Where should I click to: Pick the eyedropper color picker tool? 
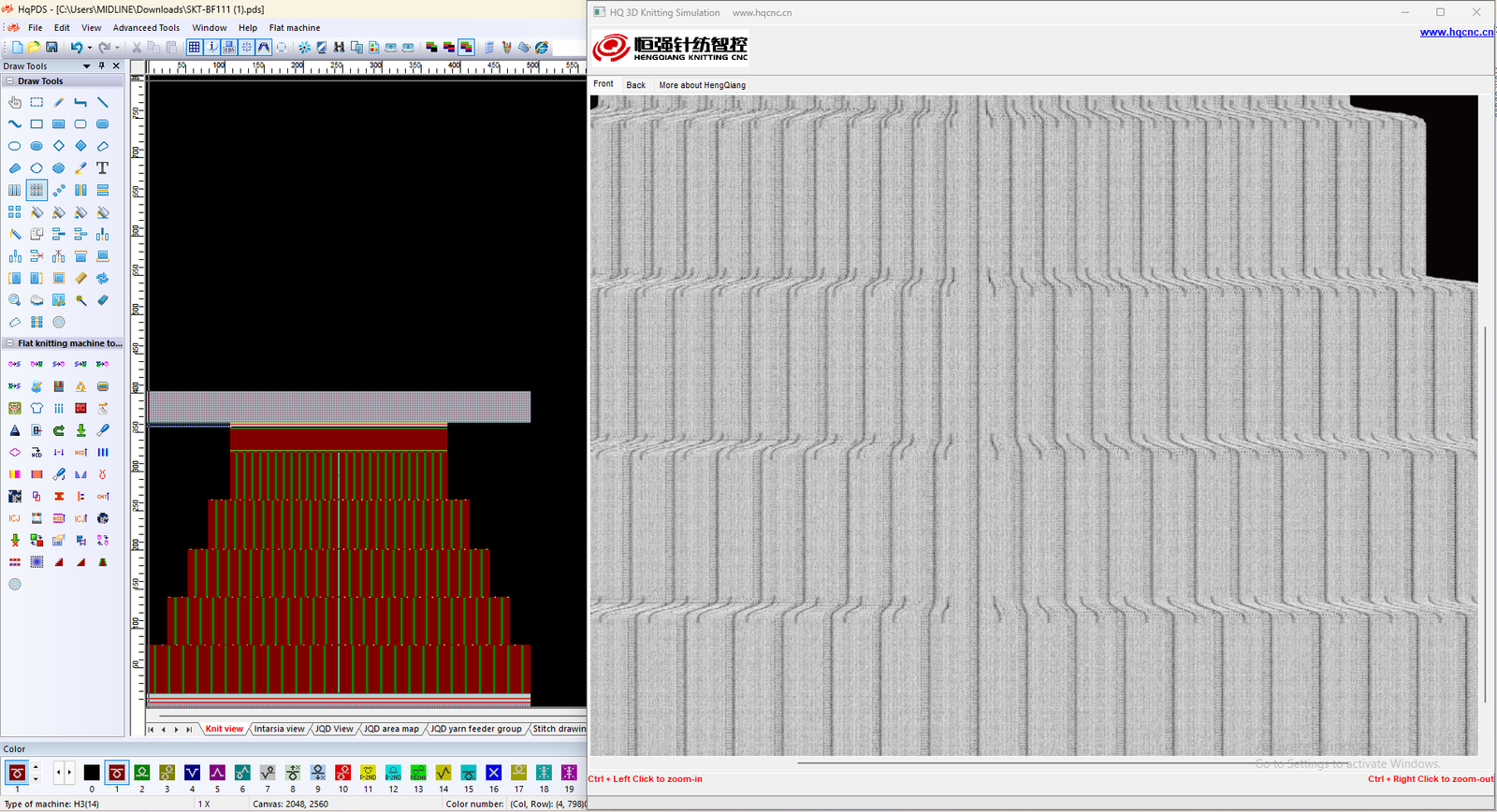click(80, 168)
